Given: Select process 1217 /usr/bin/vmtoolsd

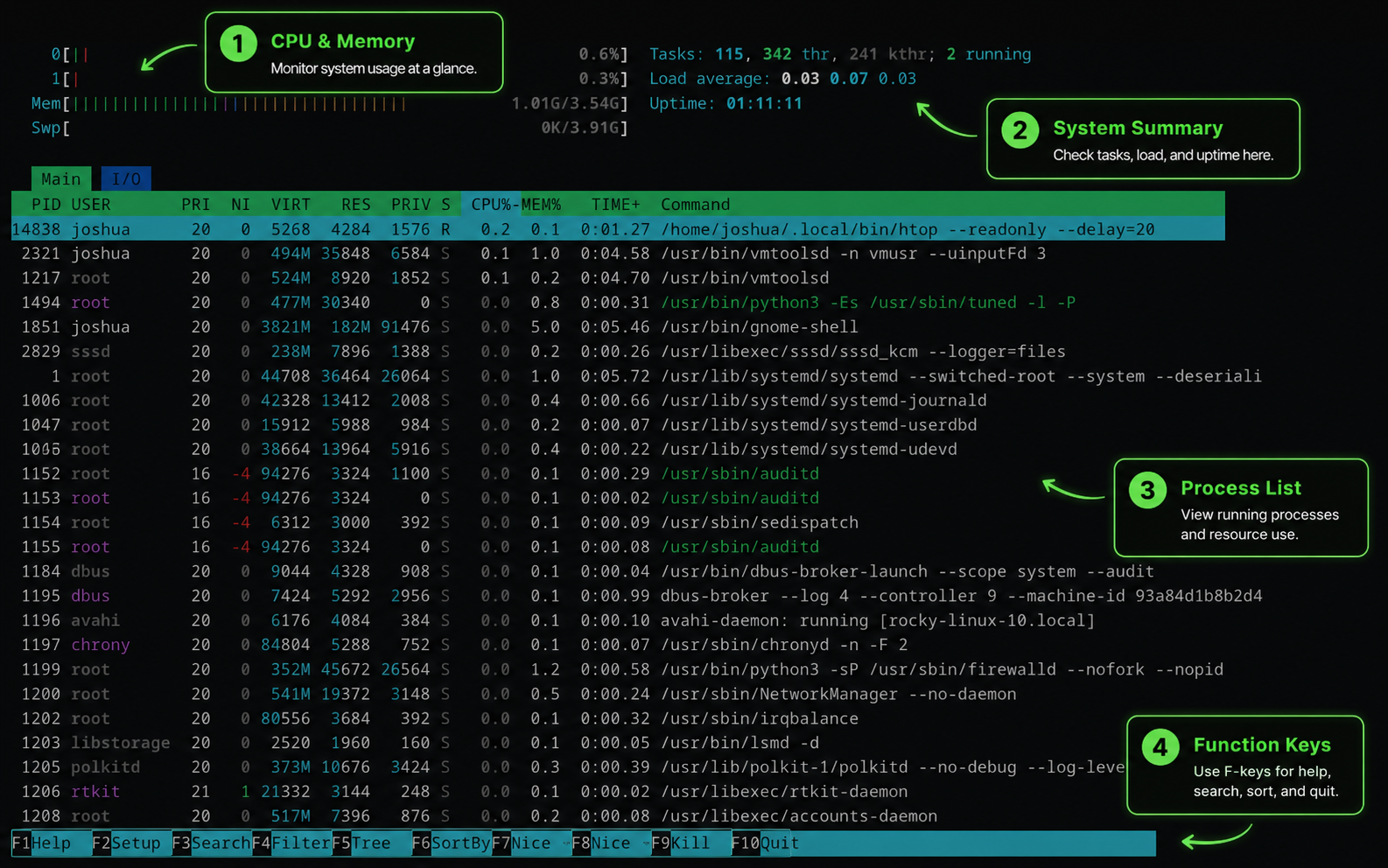Looking at the screenshot, I should point(618,278).
